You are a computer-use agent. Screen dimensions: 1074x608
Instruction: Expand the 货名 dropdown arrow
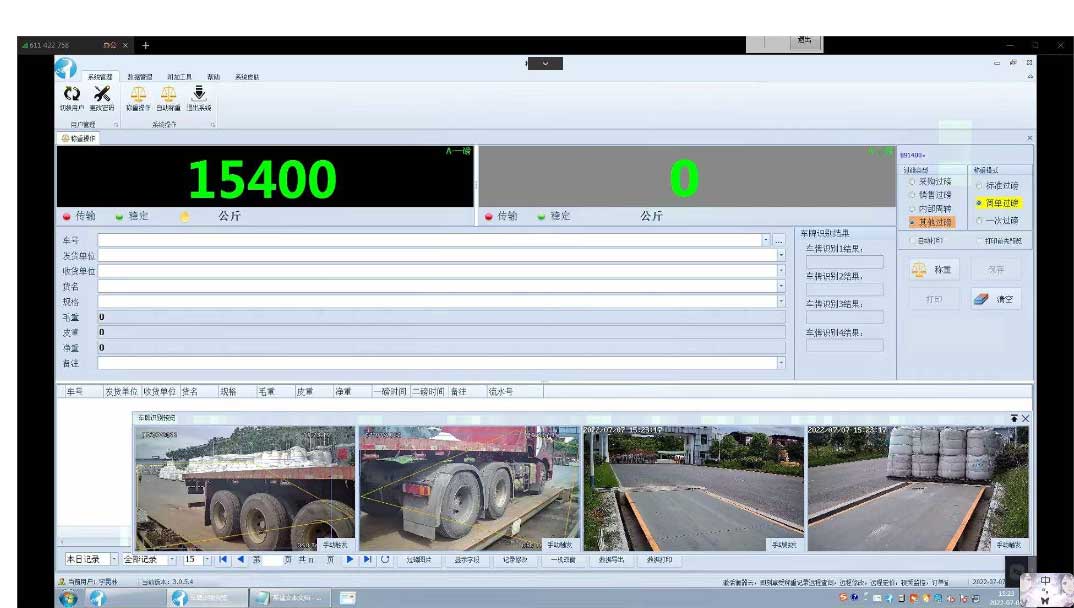781,286
